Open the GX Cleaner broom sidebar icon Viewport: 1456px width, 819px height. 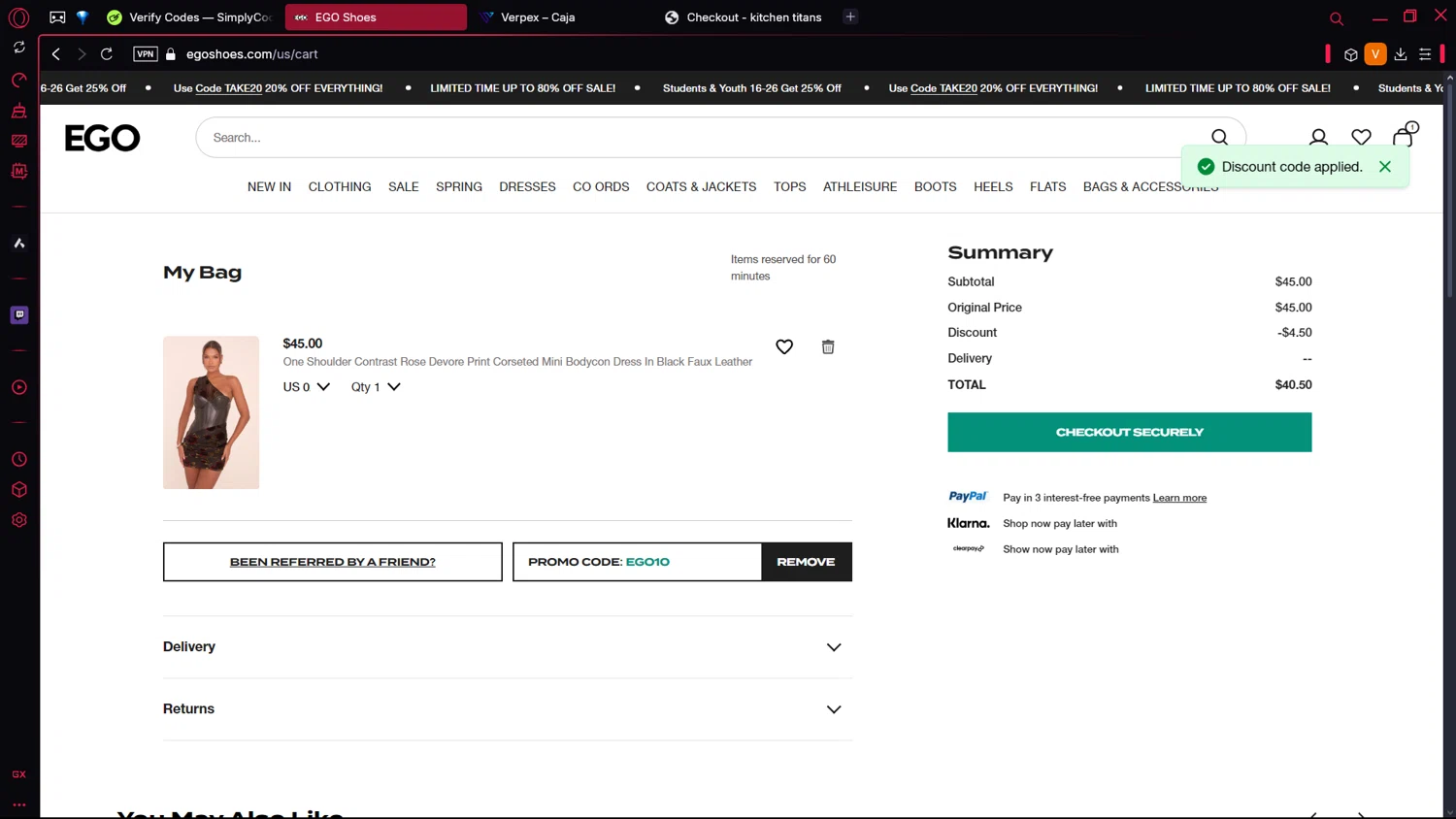18,111
